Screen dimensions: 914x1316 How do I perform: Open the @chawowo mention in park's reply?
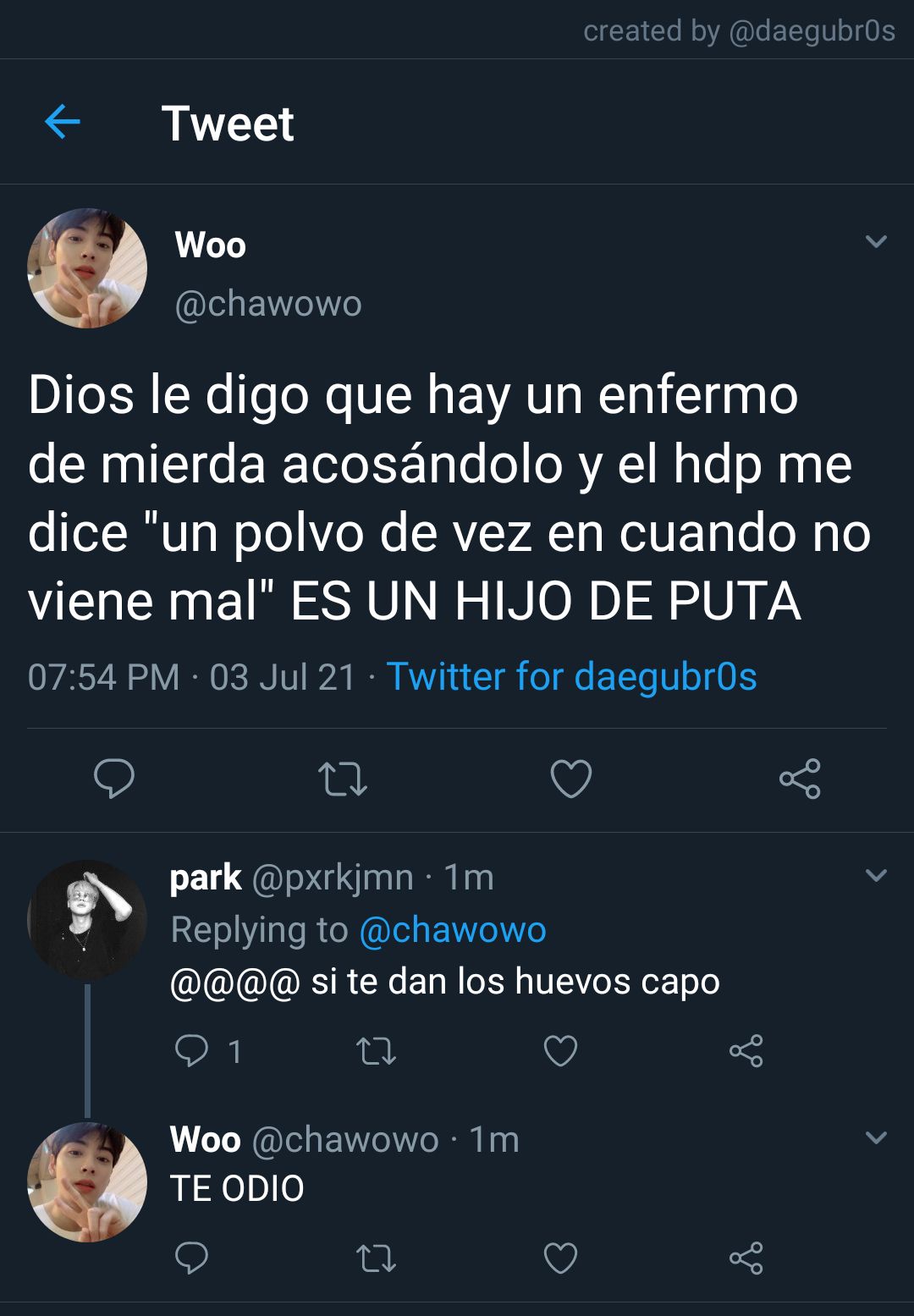click(453, 930)
